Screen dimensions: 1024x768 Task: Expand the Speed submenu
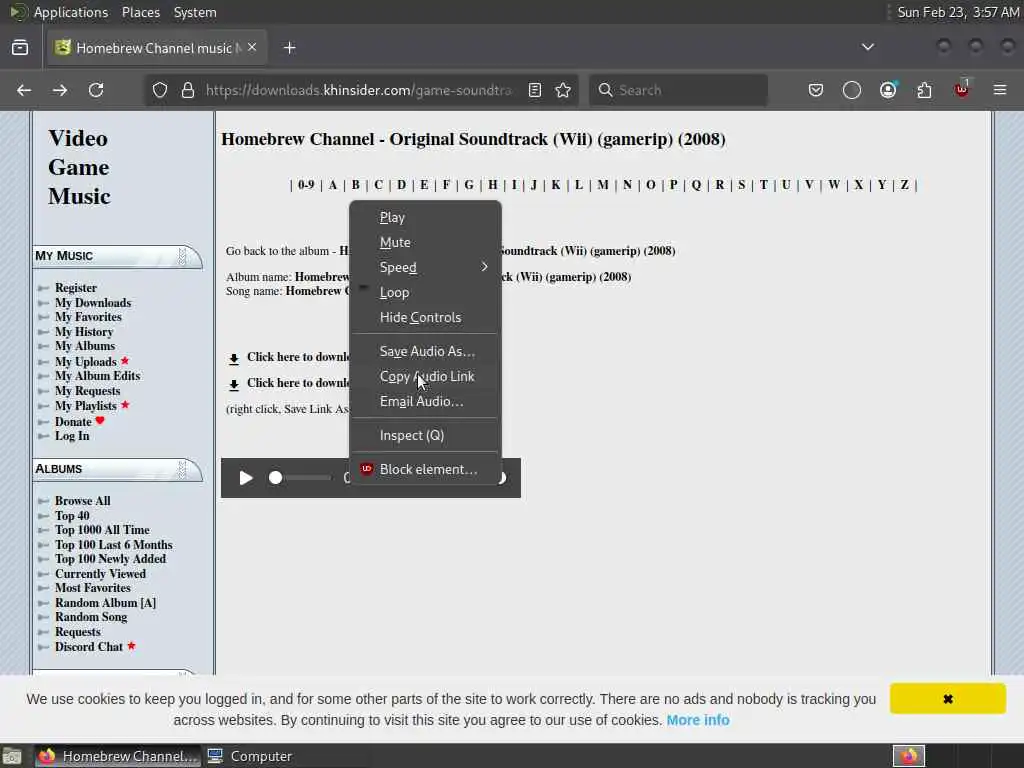point(426,267)
